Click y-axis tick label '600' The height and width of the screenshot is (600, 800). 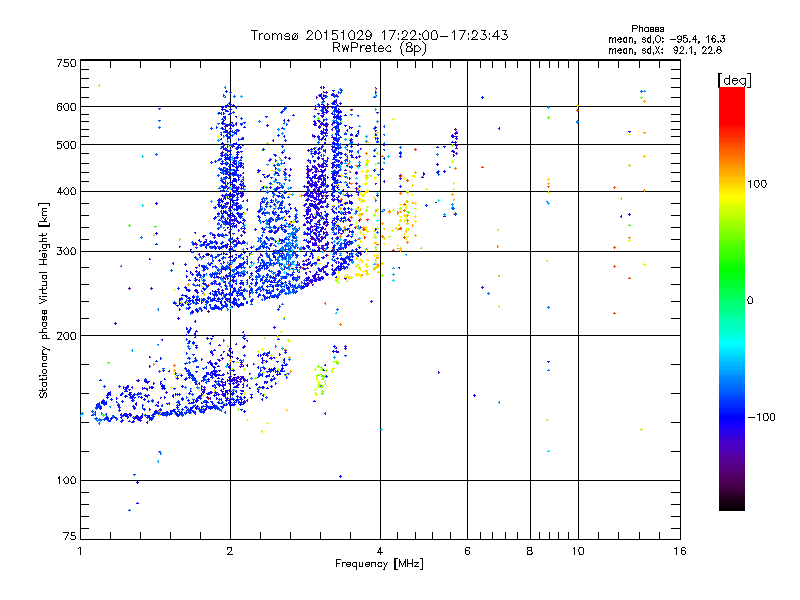[x=66, y=107]
